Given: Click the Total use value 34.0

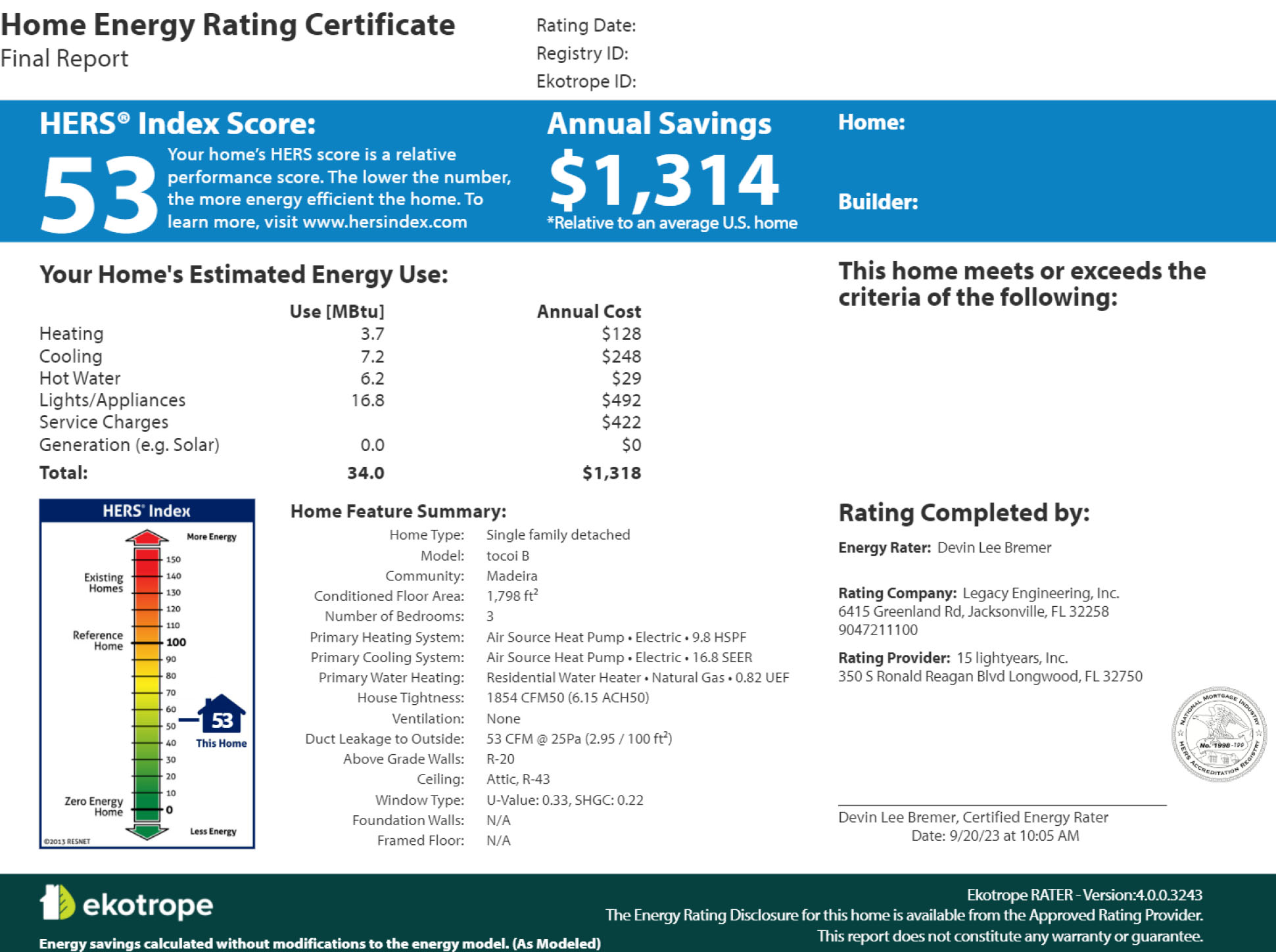Looking at the screenshot, I should point(366,473).
